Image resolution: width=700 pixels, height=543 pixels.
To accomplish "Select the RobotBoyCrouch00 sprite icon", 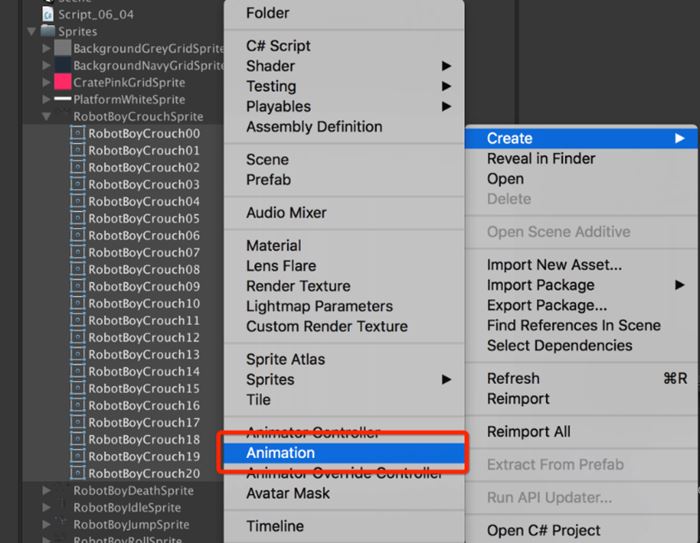I will [x=78, y=134].
